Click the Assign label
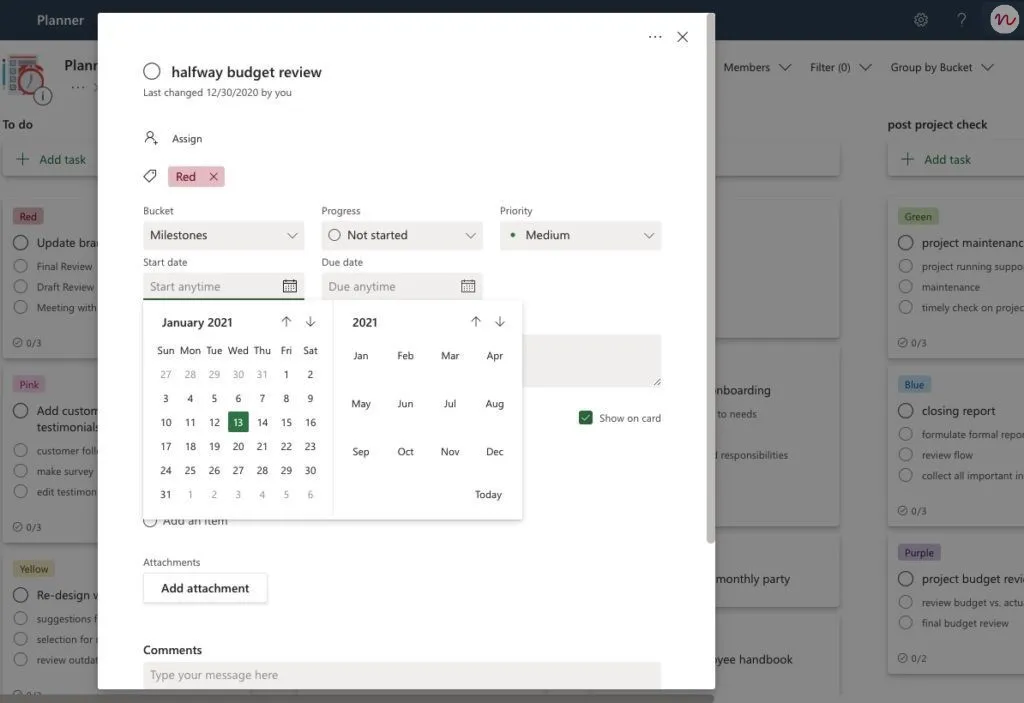1024x703 pixels. click(x=187, y=139)
